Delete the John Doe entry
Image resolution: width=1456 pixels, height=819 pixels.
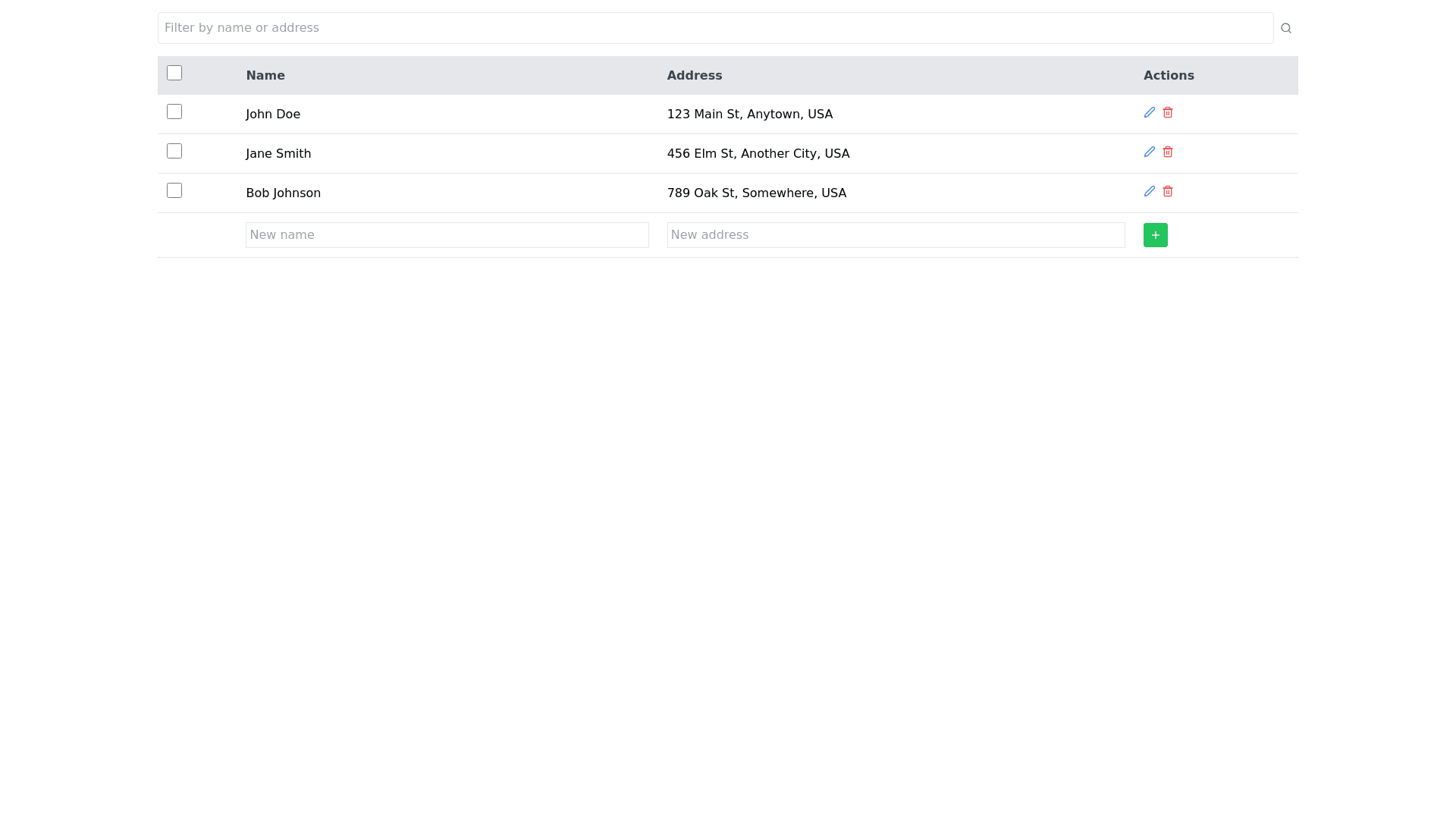pos(1168,112)
